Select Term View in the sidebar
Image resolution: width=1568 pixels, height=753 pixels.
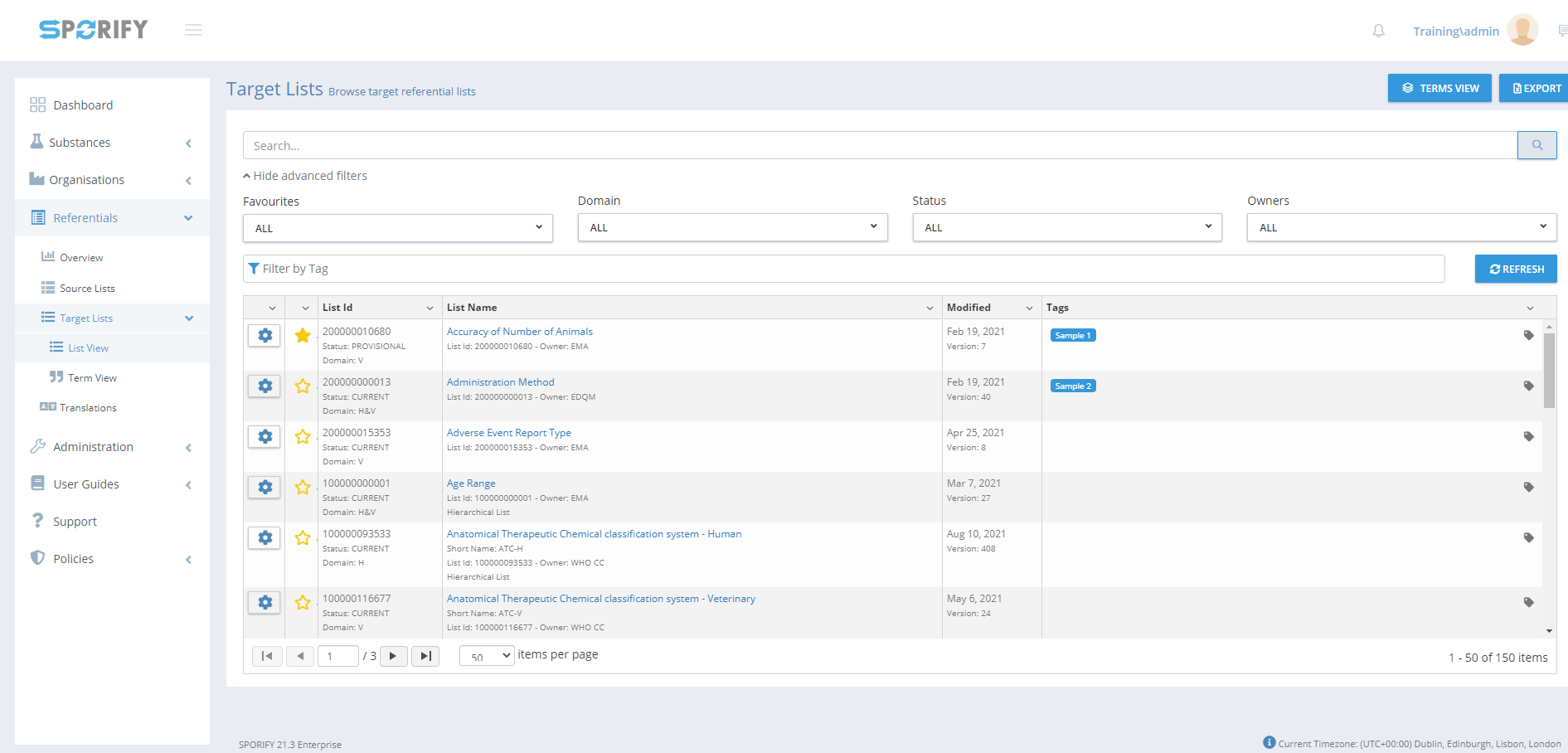92,378
